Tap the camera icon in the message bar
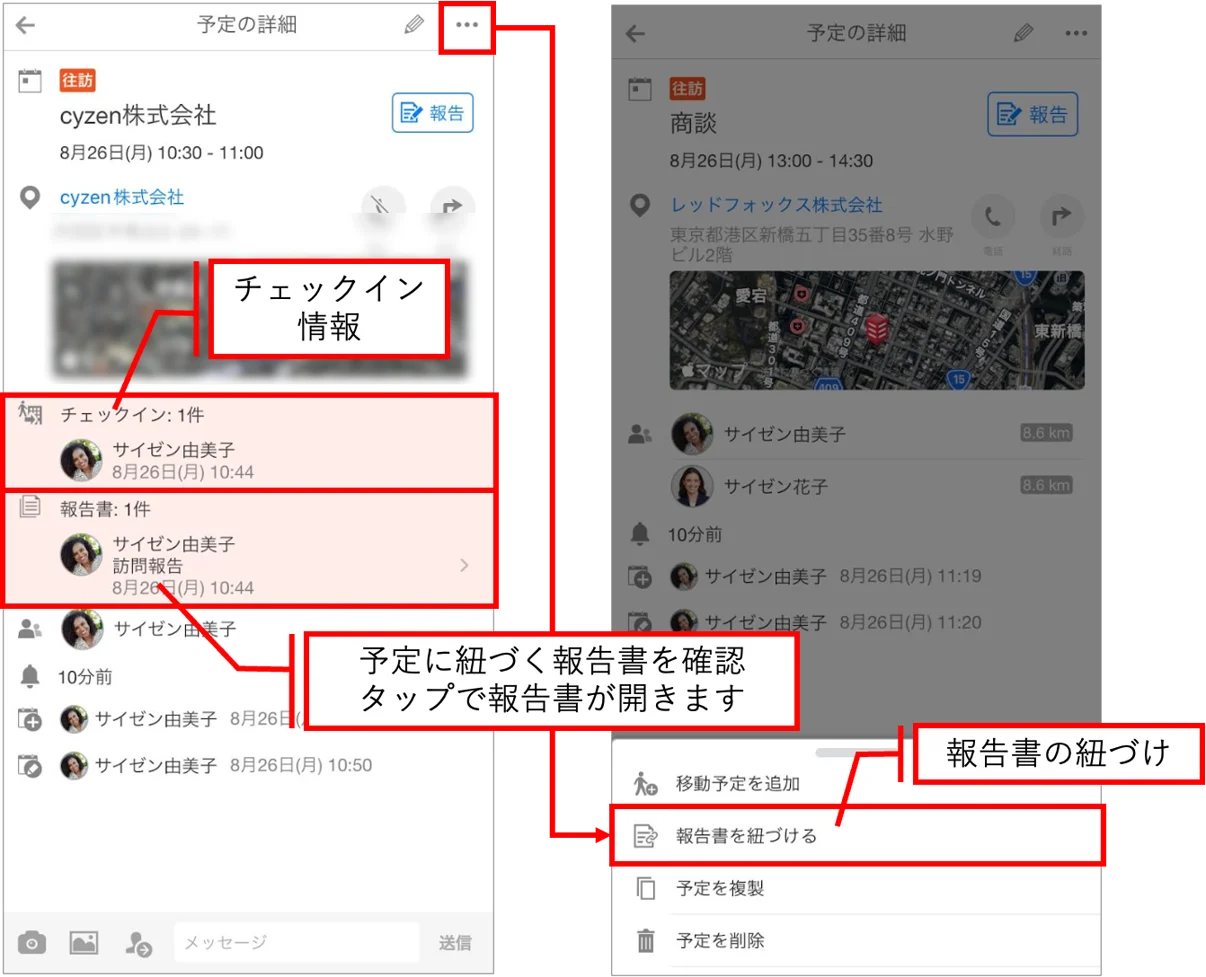This screenshot has height=977, width=1206. [32, 942]
